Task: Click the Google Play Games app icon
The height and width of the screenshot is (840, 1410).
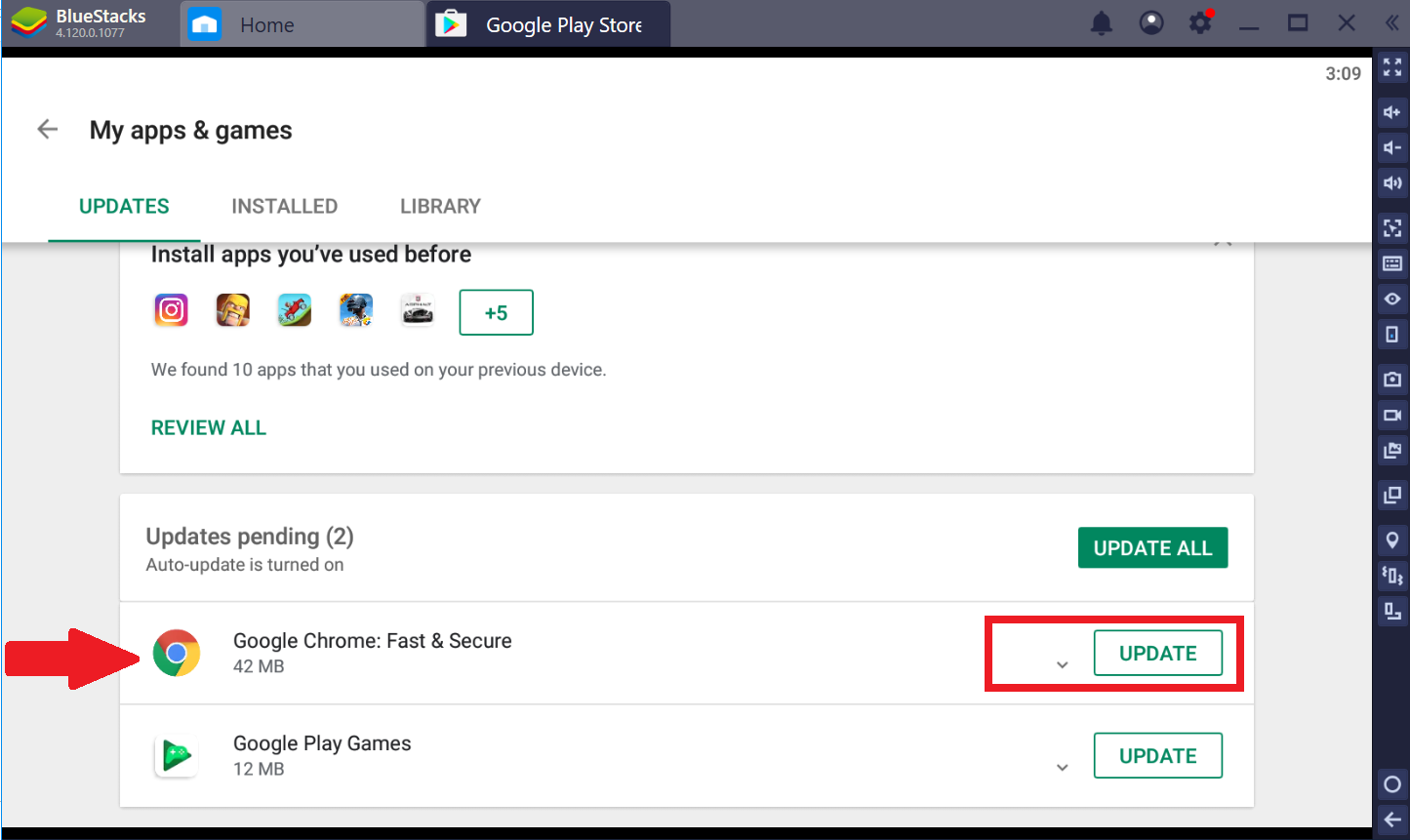Action: pyautogui.click(x=177, y=755)
